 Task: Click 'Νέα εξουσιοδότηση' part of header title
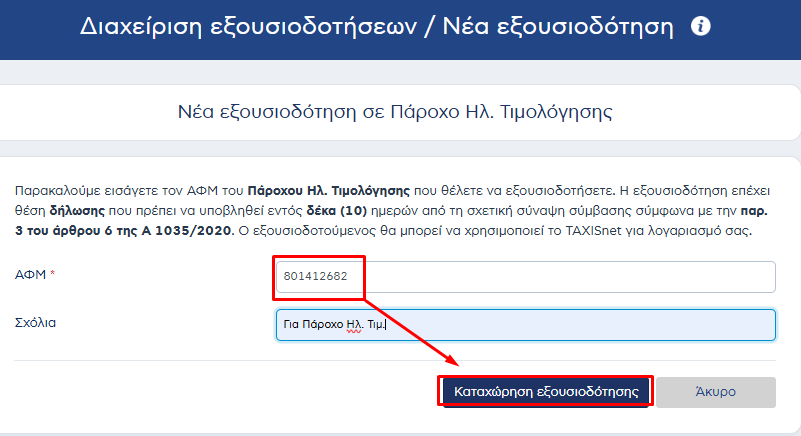[558, 26]
